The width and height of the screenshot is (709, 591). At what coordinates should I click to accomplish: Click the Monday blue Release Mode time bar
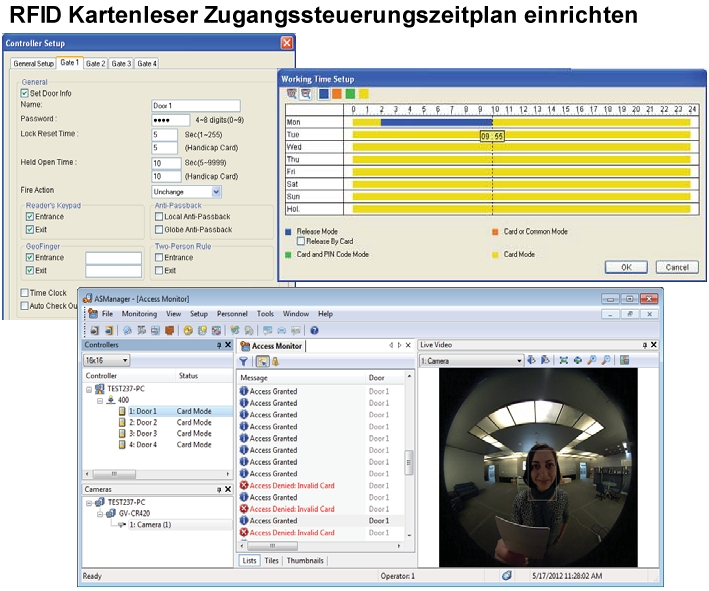point(436,122)
